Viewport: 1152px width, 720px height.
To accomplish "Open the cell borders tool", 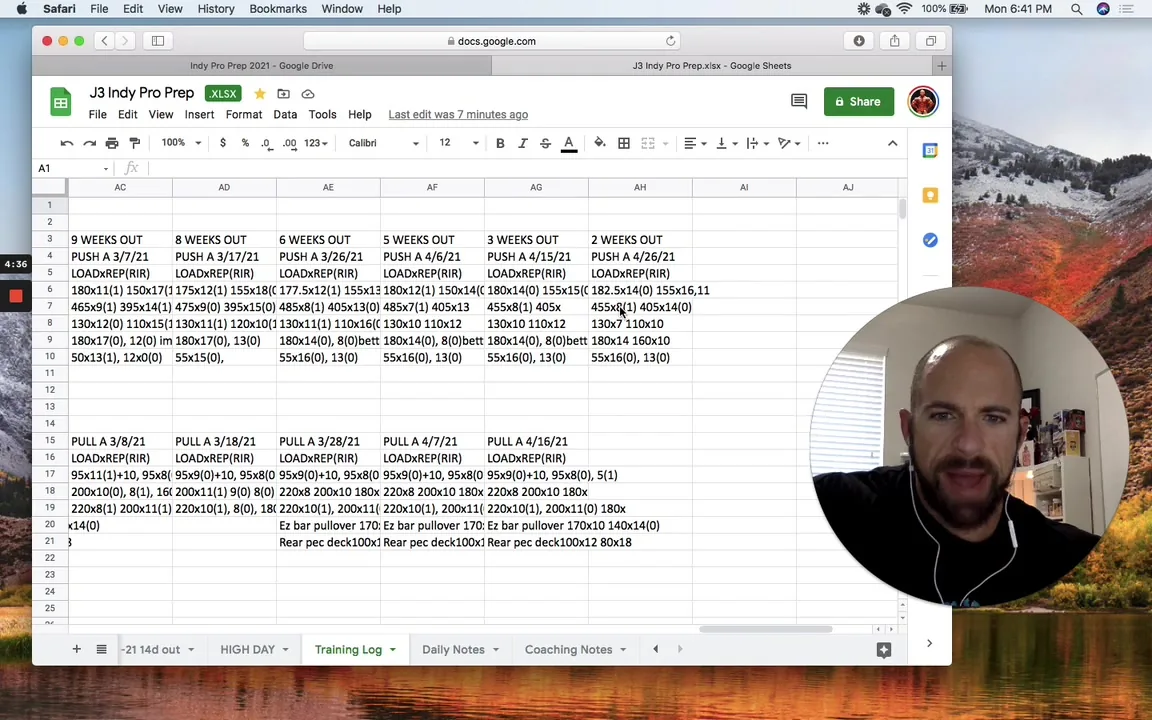I will tap(624, 143).
